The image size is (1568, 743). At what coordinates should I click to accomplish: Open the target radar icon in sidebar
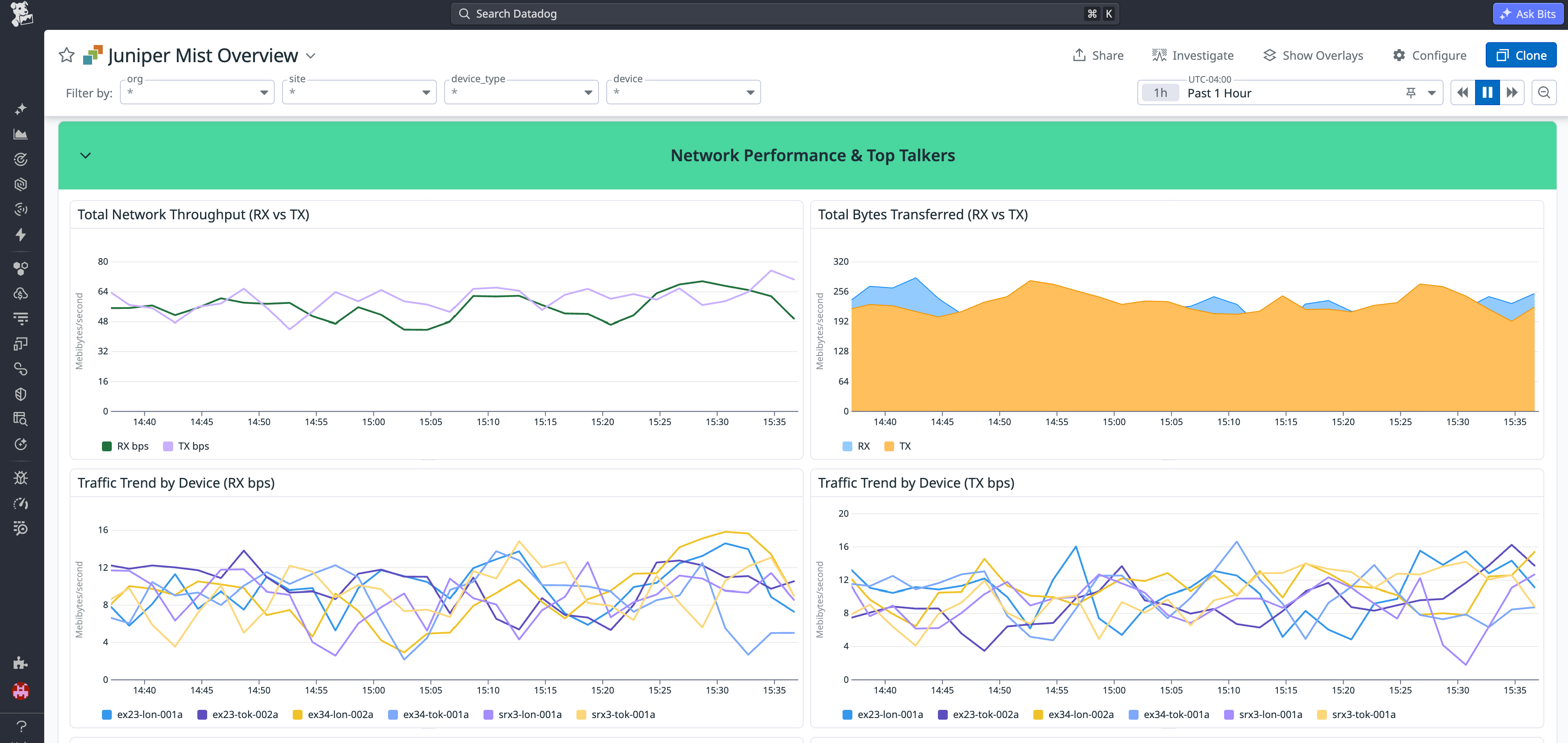click(x=21, y=160)
